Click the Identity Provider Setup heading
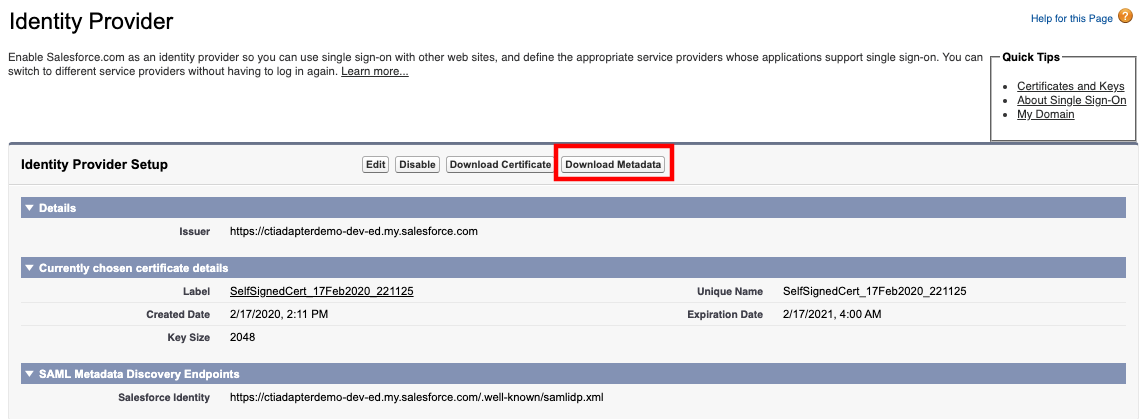 coord(95,165)
